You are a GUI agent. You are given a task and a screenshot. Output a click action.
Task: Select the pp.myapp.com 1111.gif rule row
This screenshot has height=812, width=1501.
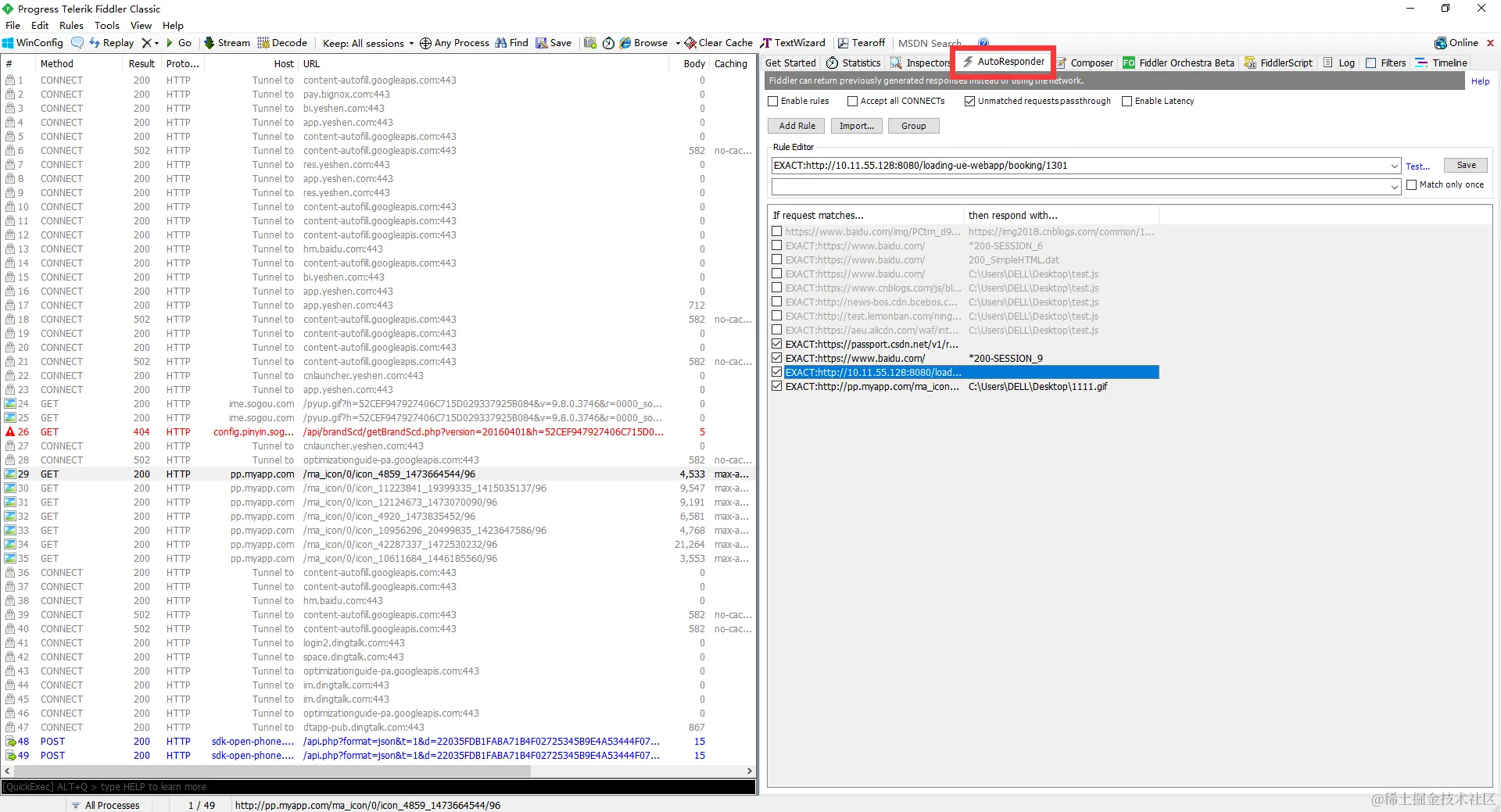tap(963, 386)
